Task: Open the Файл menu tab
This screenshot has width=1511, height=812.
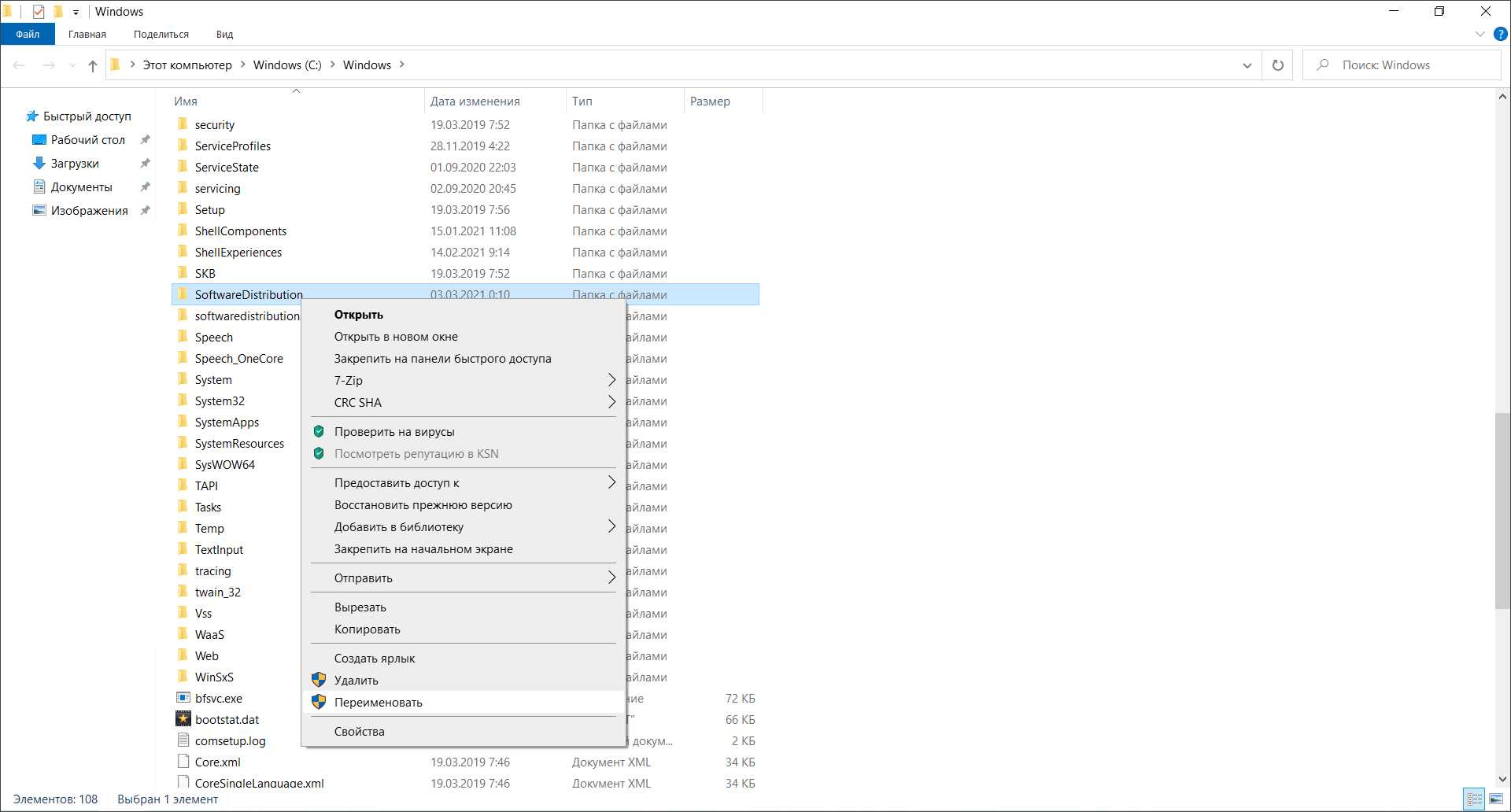Action: tap(28, 35)
